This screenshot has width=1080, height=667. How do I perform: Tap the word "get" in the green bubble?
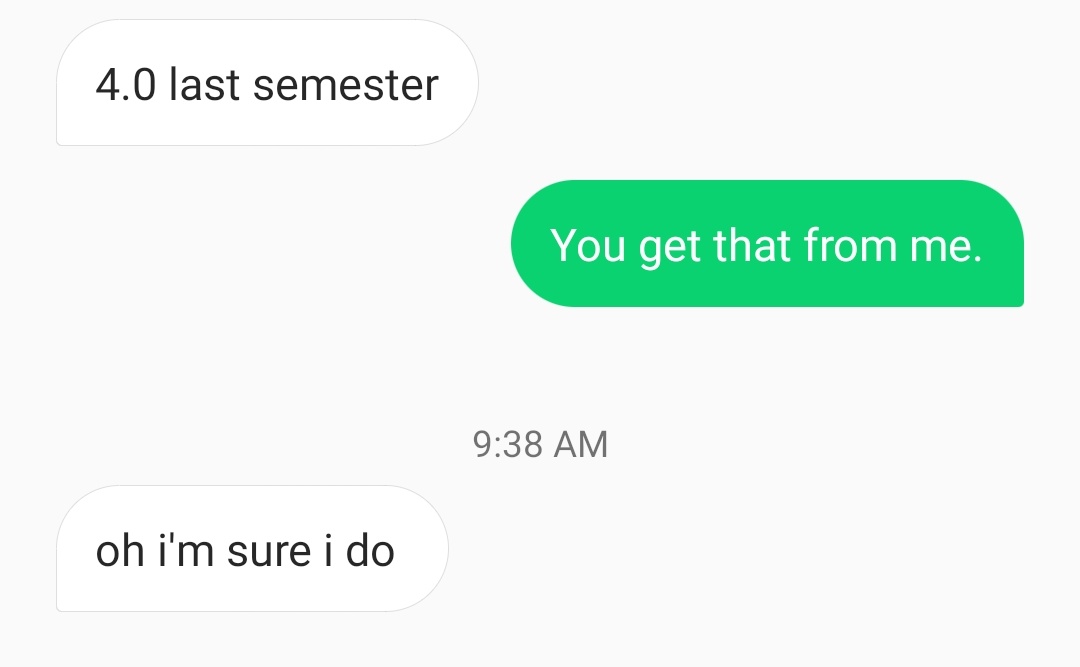coord(669,247)
